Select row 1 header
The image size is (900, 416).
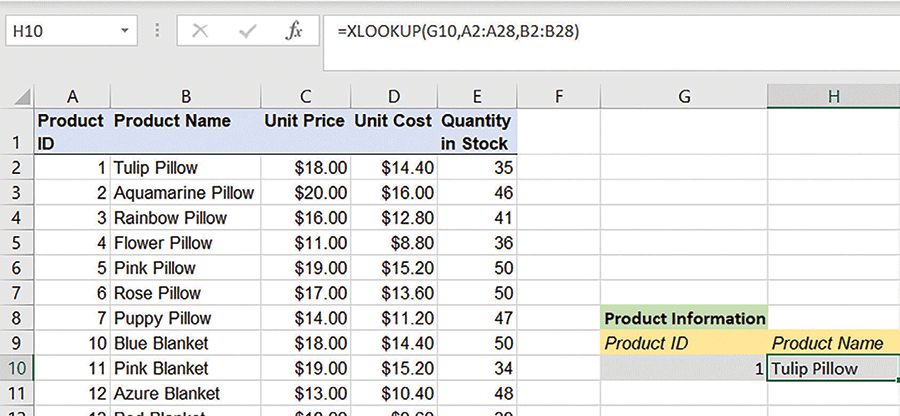[x=17, y=132]
